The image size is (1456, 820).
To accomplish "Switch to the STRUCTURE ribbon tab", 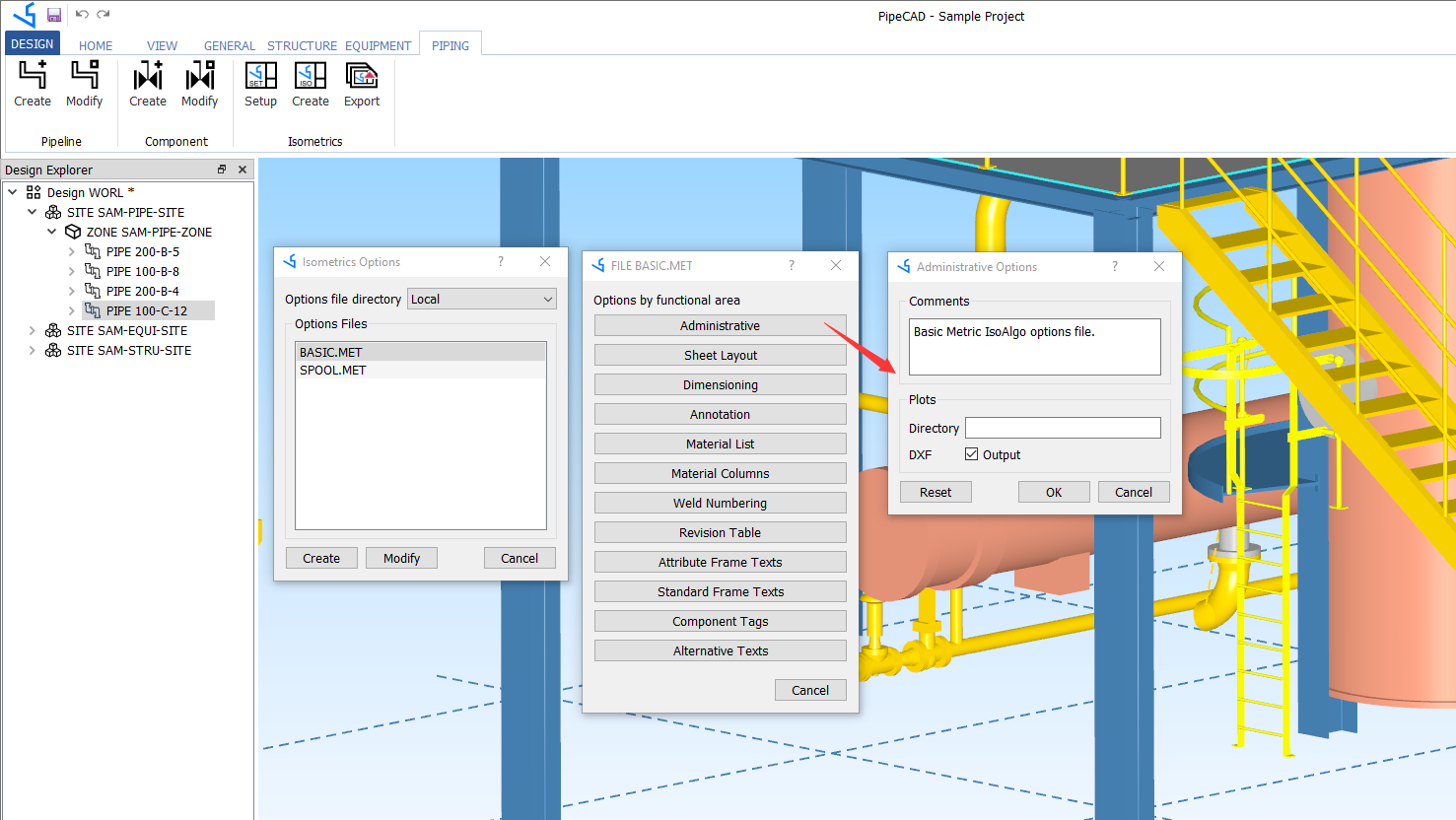I will pyautogui.click(x=302, y=45).
